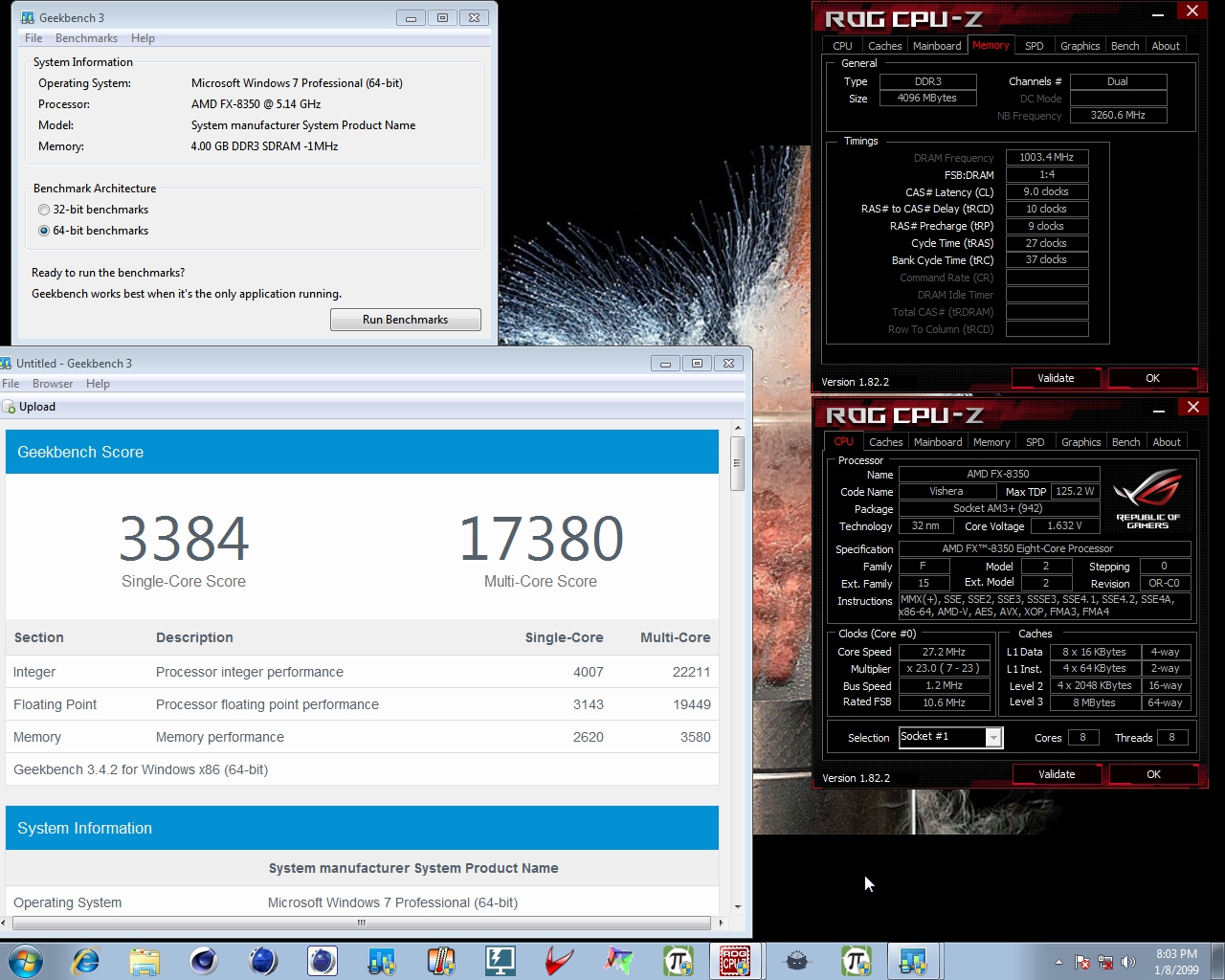Open the Benchmarks menu
Screen dimensions: 1225x980
(86, 38)
